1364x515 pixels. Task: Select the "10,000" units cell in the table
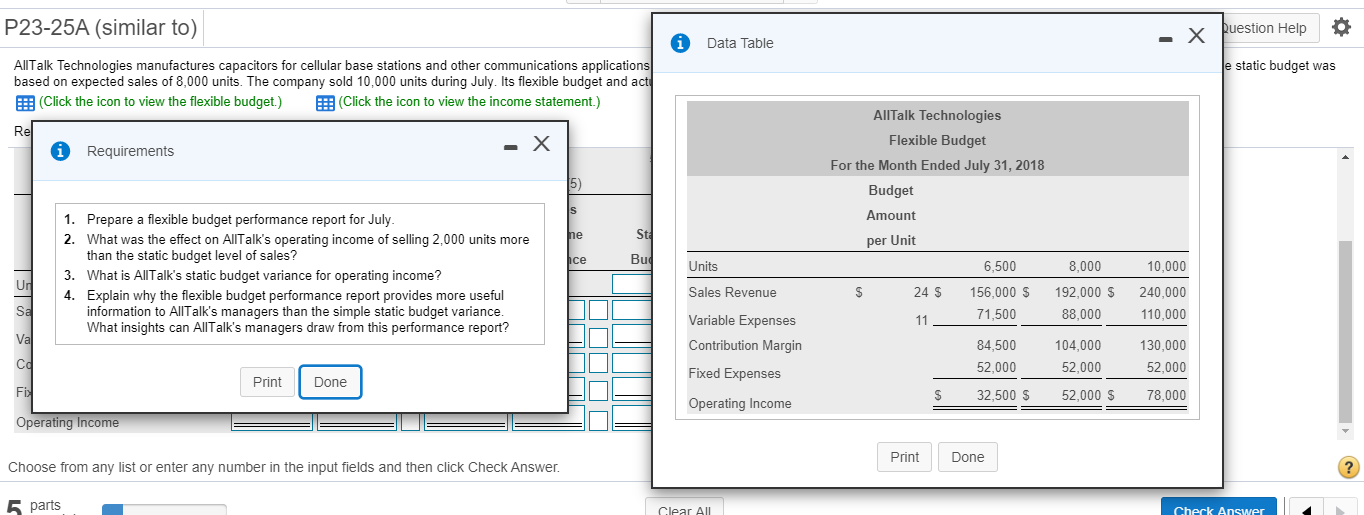(x=1166, y=267)
